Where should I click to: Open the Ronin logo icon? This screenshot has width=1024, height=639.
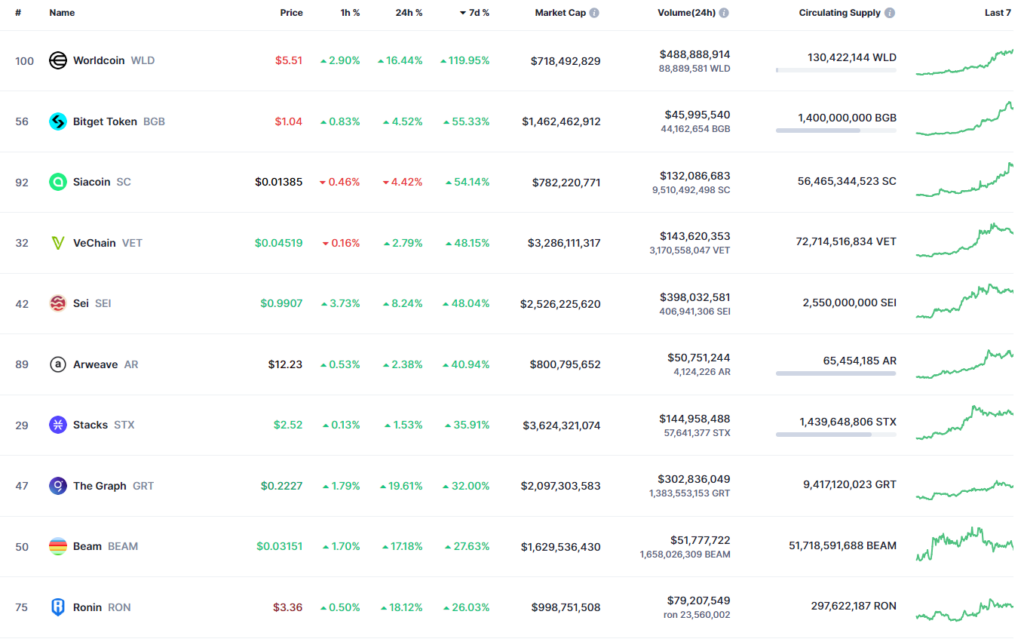click(x=57, y=607)
